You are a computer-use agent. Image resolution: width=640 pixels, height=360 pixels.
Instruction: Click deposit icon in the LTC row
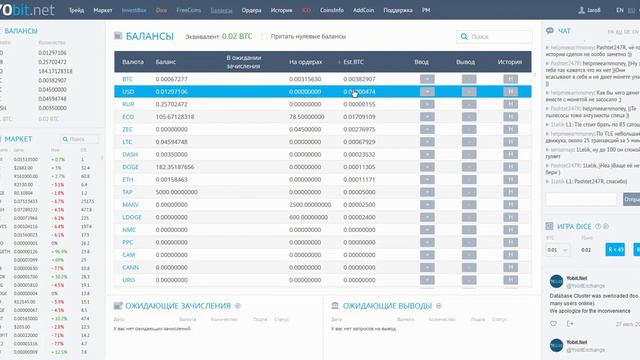(427, 142)
